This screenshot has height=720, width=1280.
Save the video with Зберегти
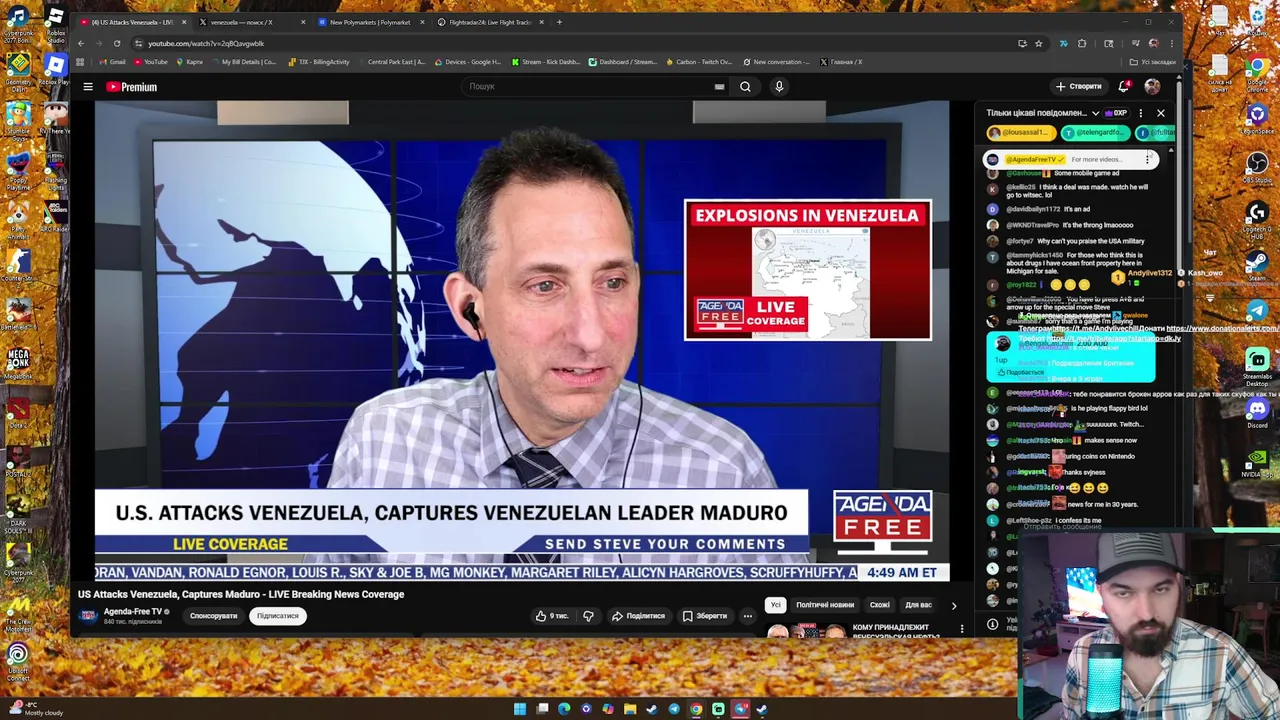coord(705,616)
